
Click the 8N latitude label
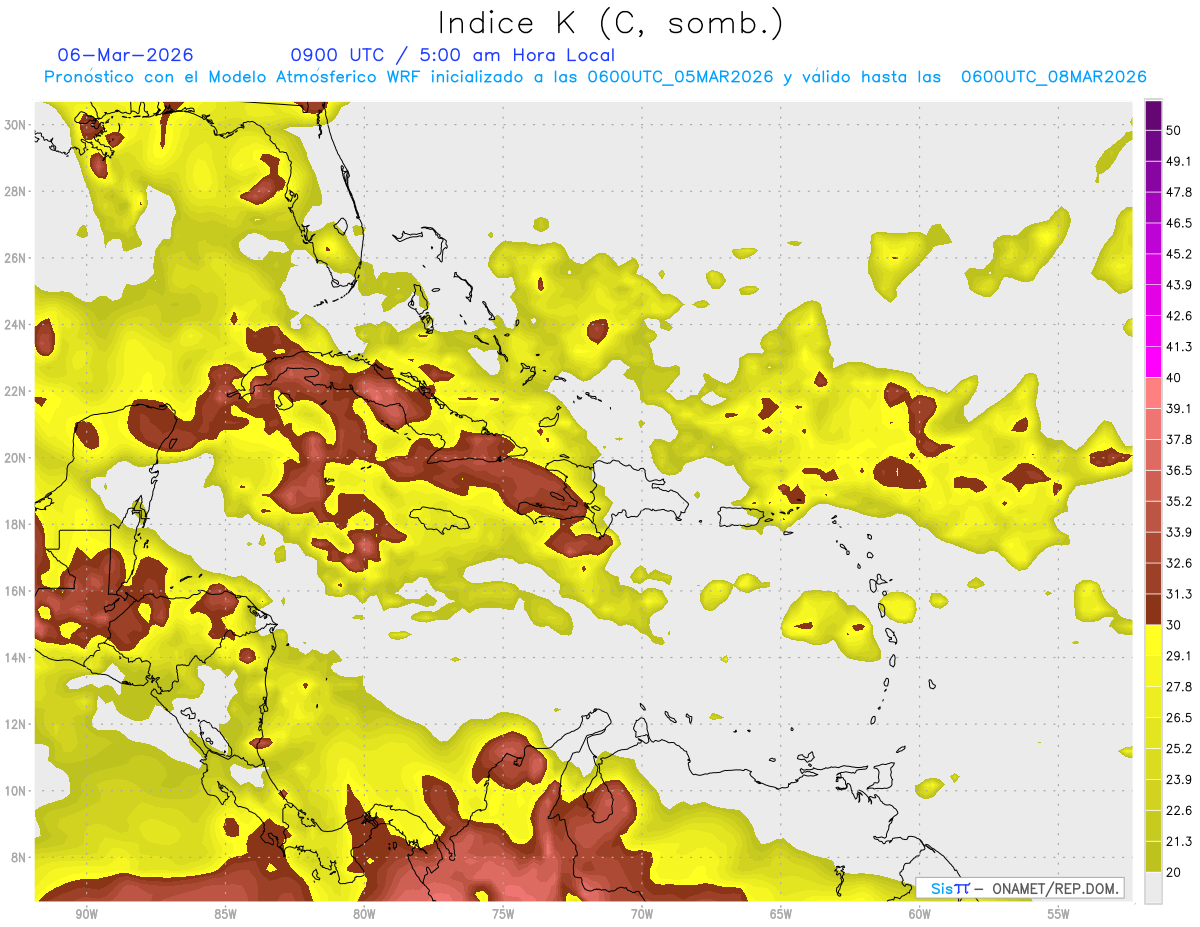pyautogui.click(x=19, y=858)
